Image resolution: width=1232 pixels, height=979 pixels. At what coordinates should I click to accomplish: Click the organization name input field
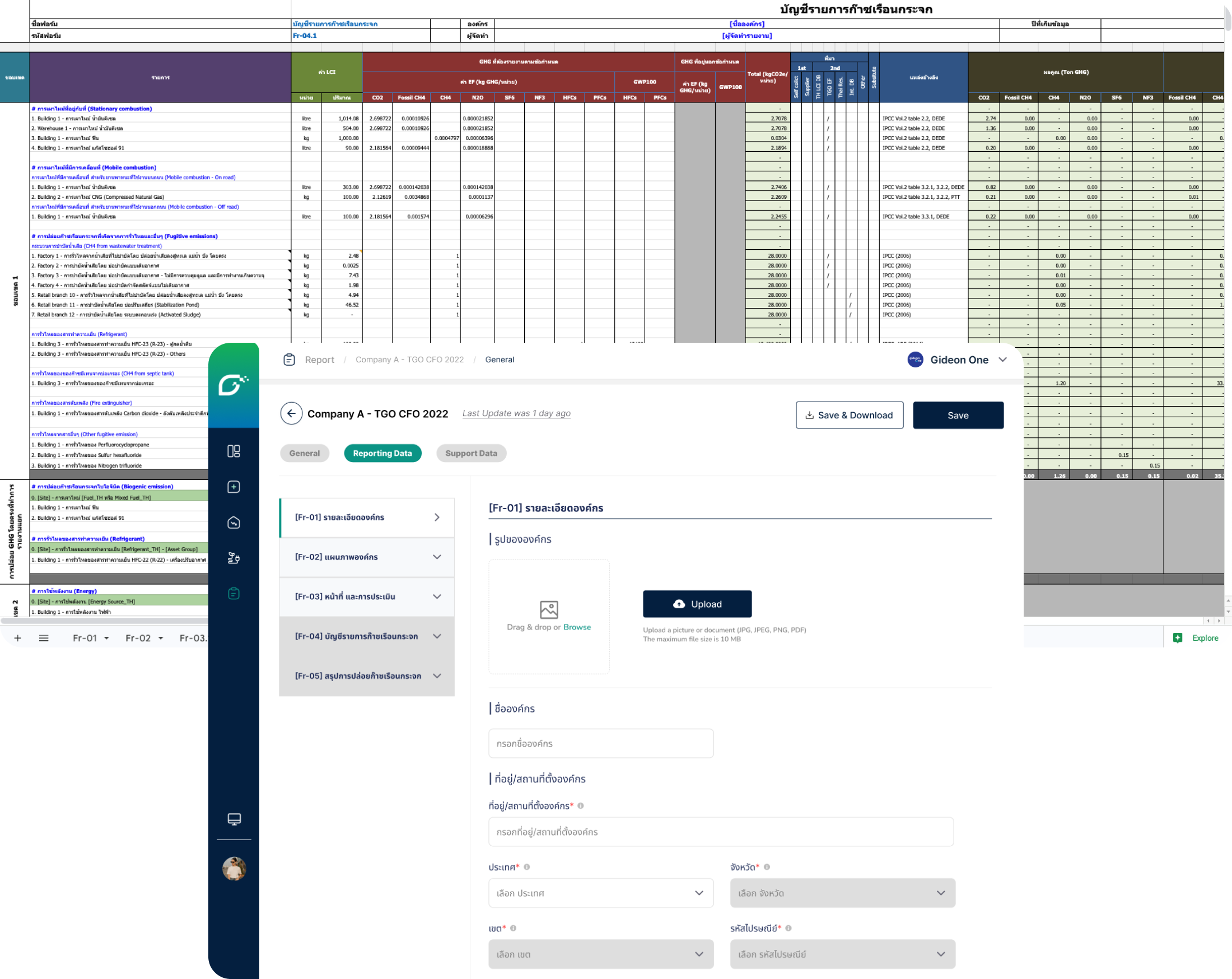point(600,744)
